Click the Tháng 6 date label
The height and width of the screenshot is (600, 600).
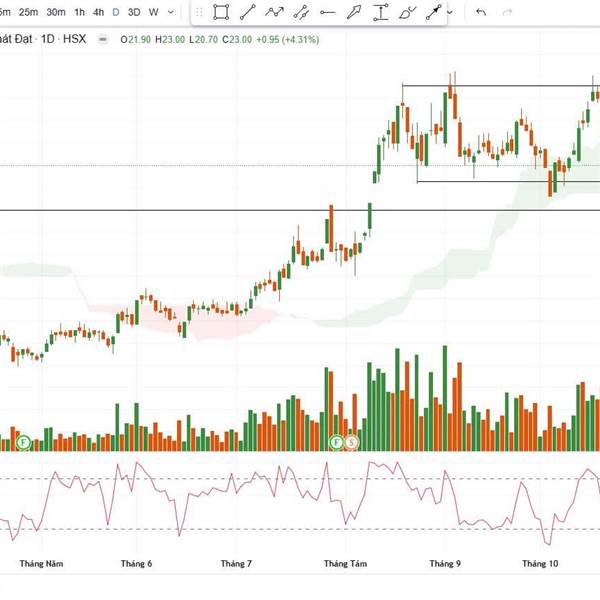click(x=136, y=563)
